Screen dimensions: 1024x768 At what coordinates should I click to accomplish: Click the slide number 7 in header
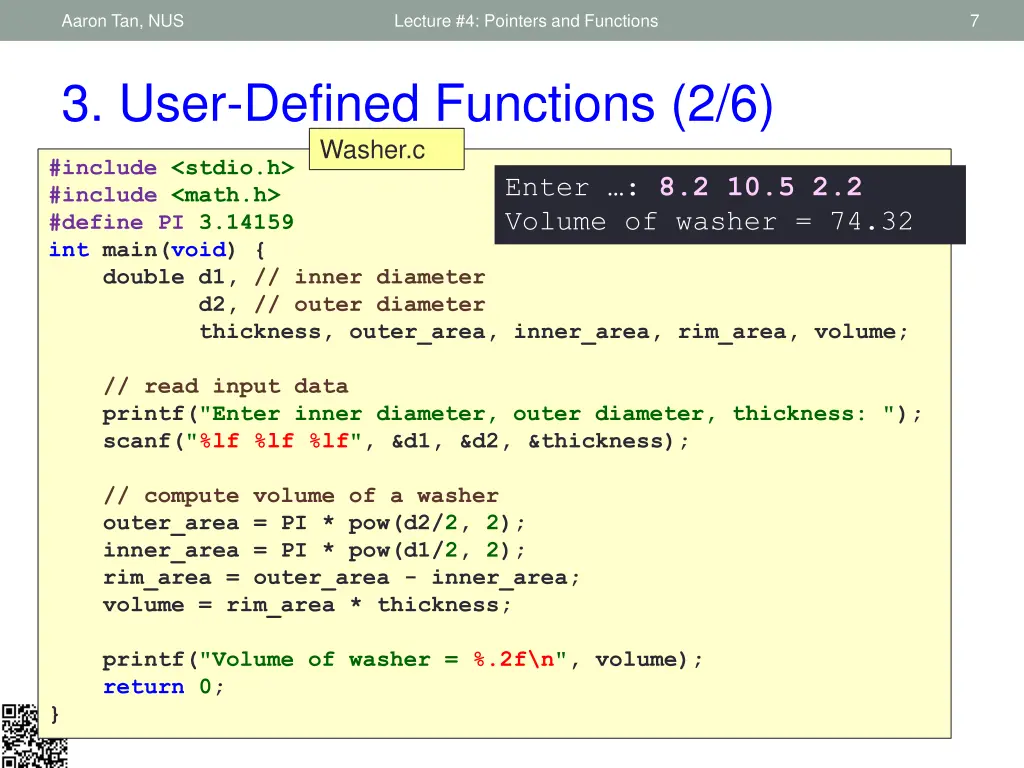click(x=974, y=20)
